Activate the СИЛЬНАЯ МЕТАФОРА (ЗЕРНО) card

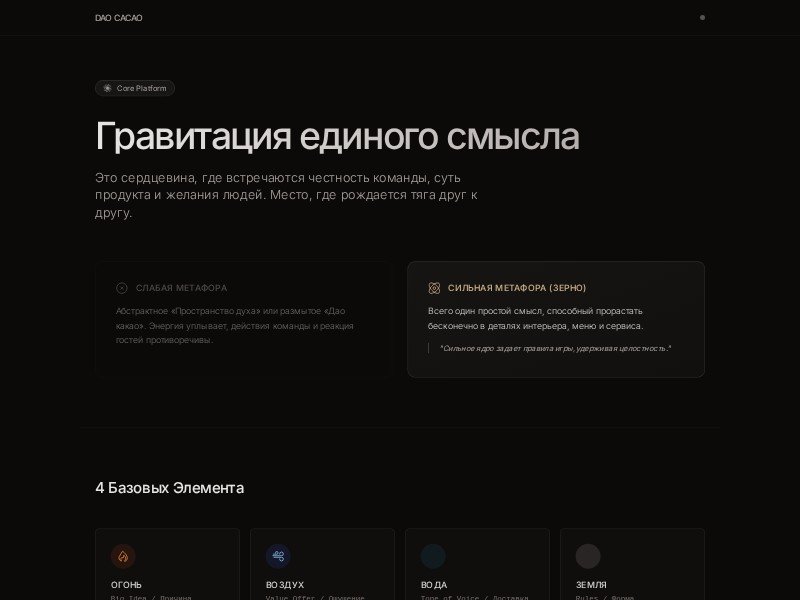click(x=556, y=318)
